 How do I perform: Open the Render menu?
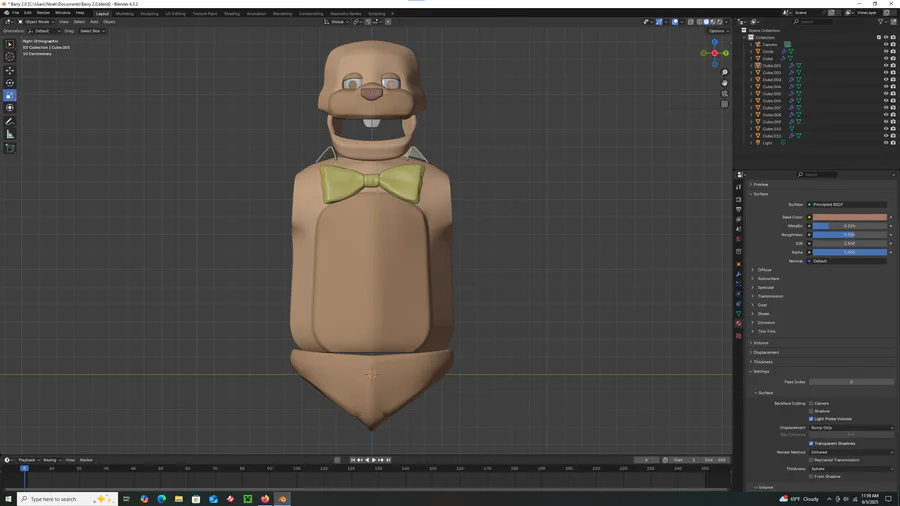(x=43, y=13)
